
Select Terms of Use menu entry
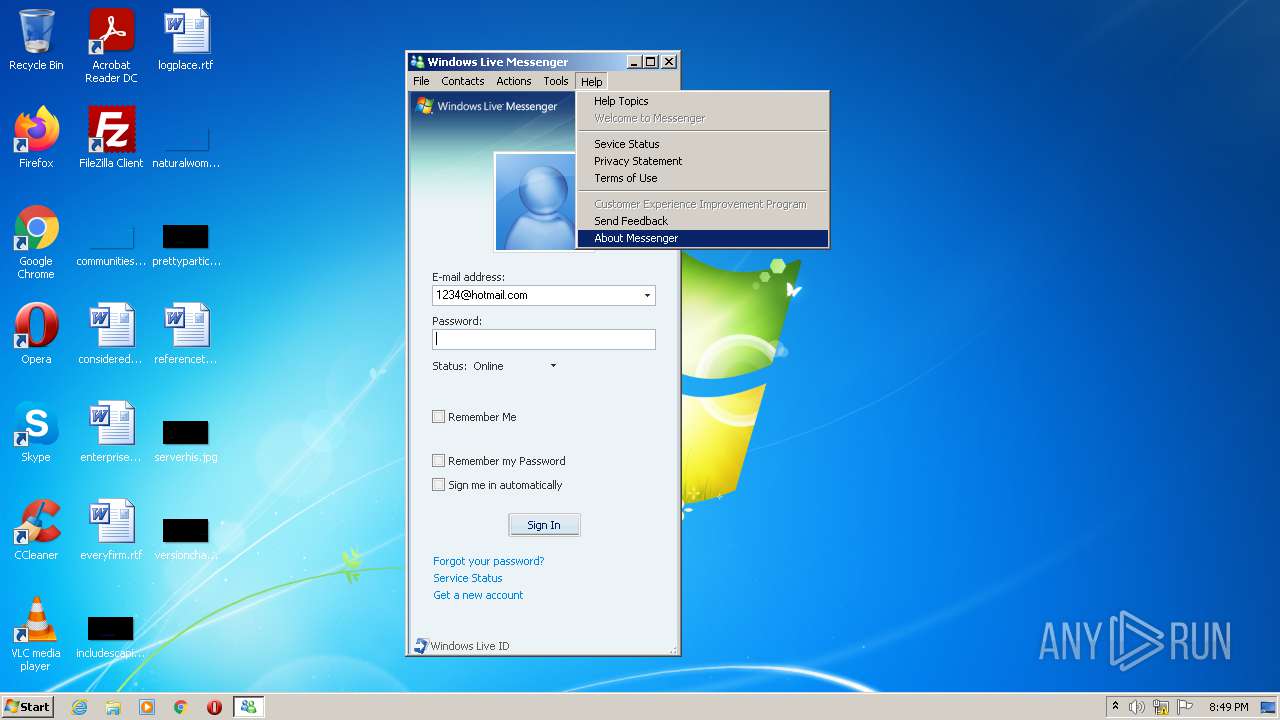[x=703, y=178]
